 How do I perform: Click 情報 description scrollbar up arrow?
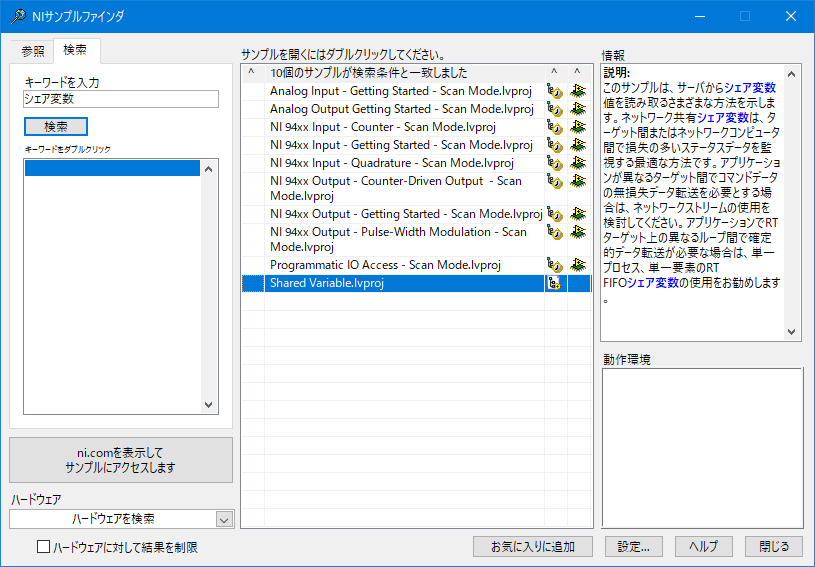click(x=792, y=74)
